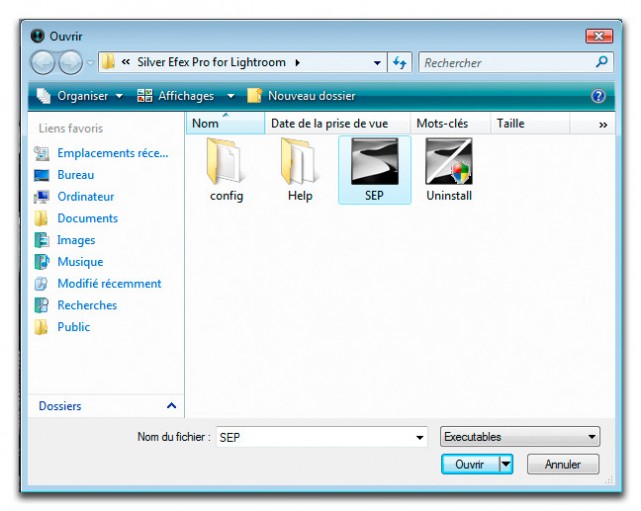Open the config folder icon

226,161
